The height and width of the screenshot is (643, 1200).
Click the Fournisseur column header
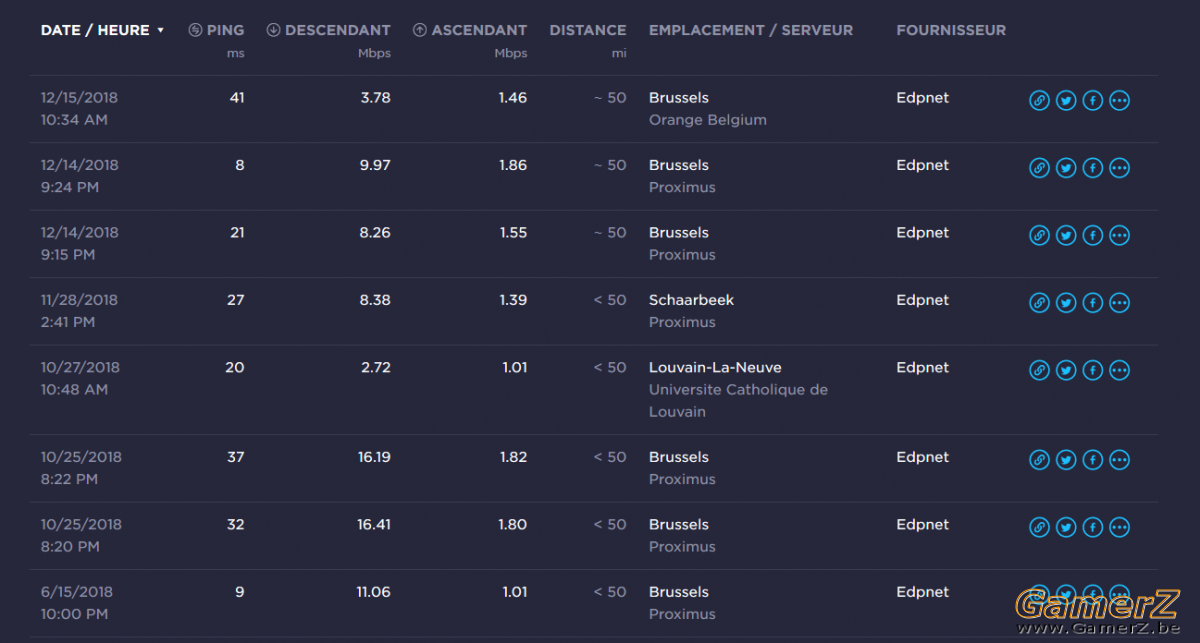(951, 30)
